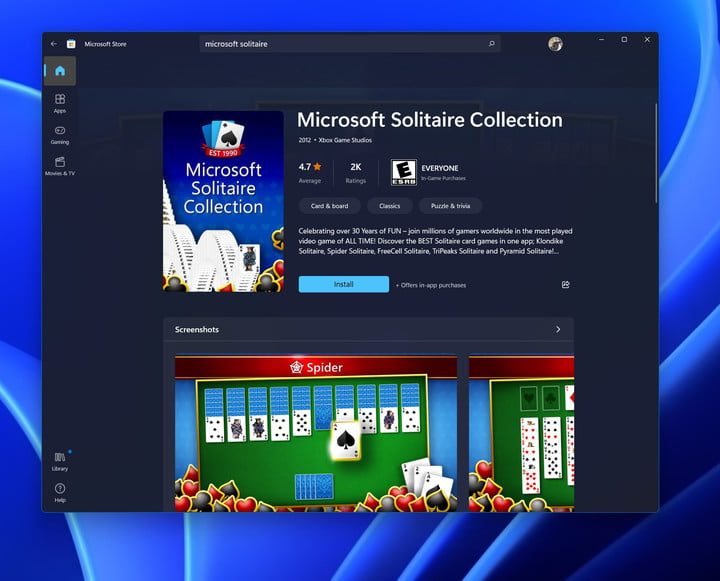Go back using the back arrow
720x581 pixels.
pyautogui.click(x=54, y=44)
